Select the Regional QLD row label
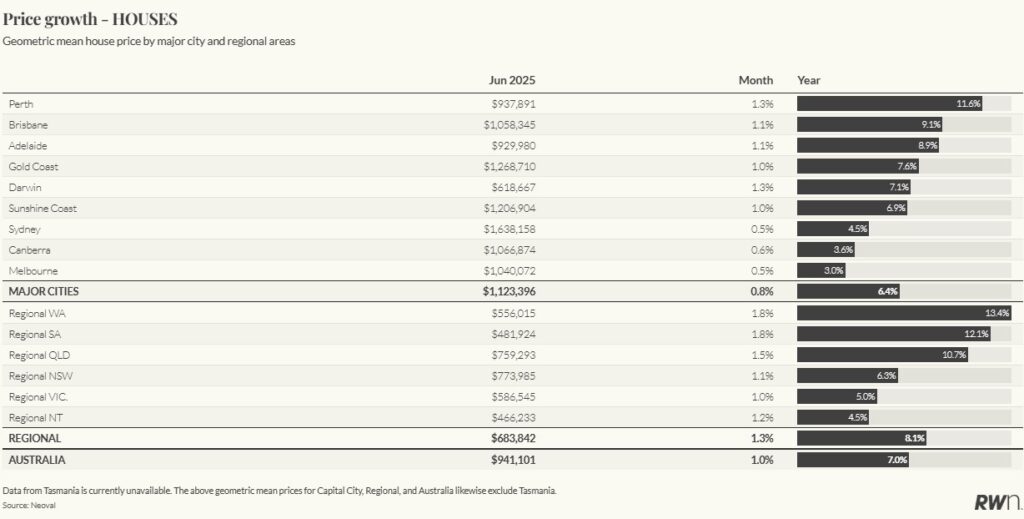Viewport: 1024px width, 519px height. (39, 355)
